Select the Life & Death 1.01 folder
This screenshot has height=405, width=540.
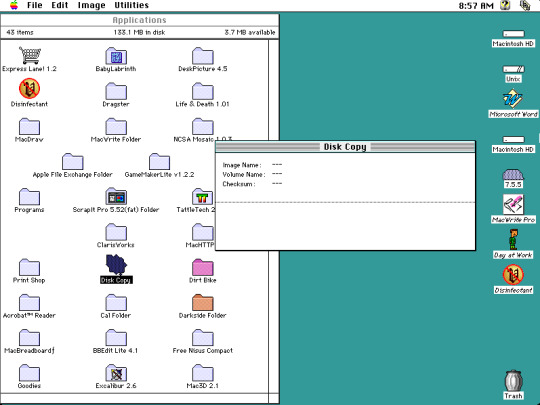click(202, 91)
